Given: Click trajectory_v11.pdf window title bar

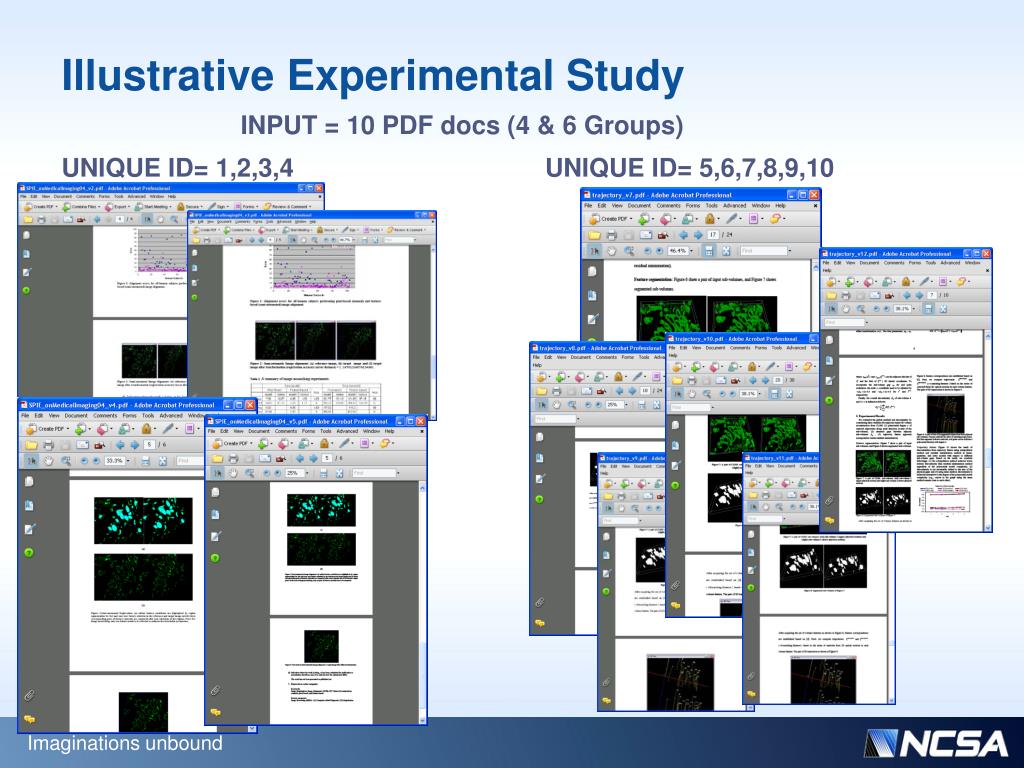Looking at the screenshot, I should click(782, 458).
